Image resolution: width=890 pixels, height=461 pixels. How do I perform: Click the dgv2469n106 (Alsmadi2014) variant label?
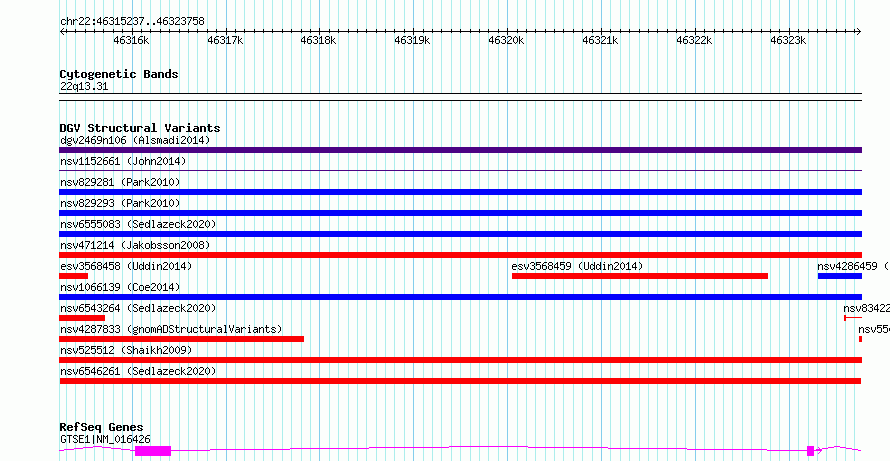click(135, 140)
